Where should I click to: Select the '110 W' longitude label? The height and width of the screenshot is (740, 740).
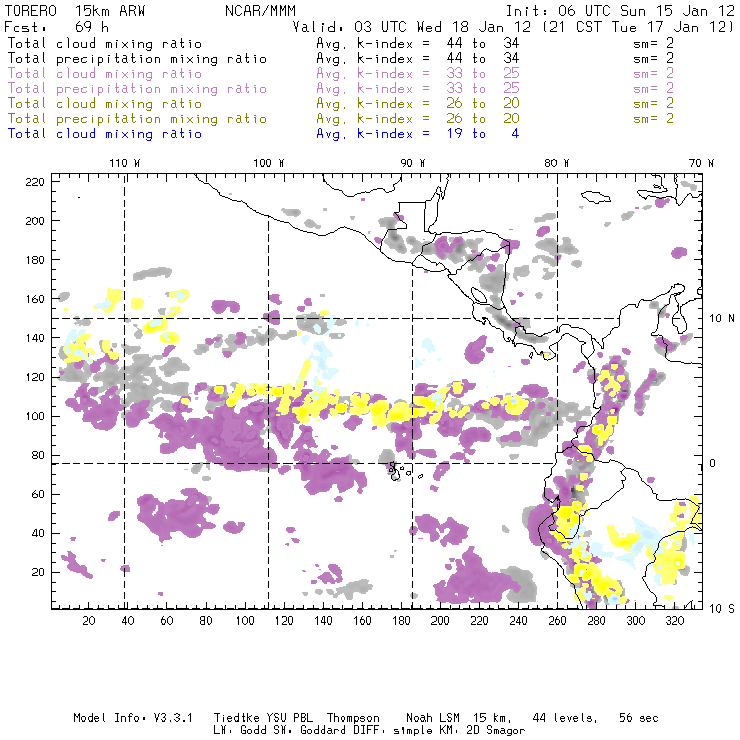(x=125, y=163)
